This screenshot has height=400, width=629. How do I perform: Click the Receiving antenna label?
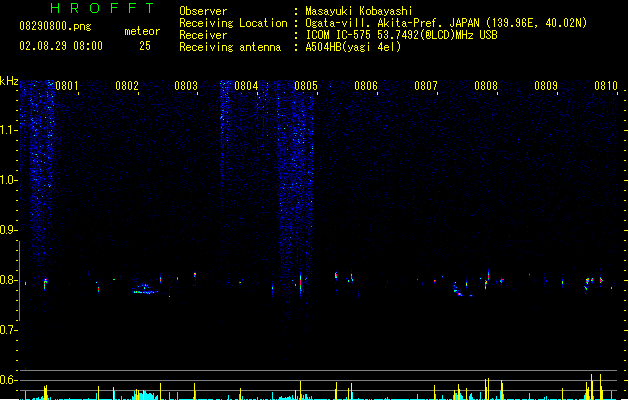point(230,47)
